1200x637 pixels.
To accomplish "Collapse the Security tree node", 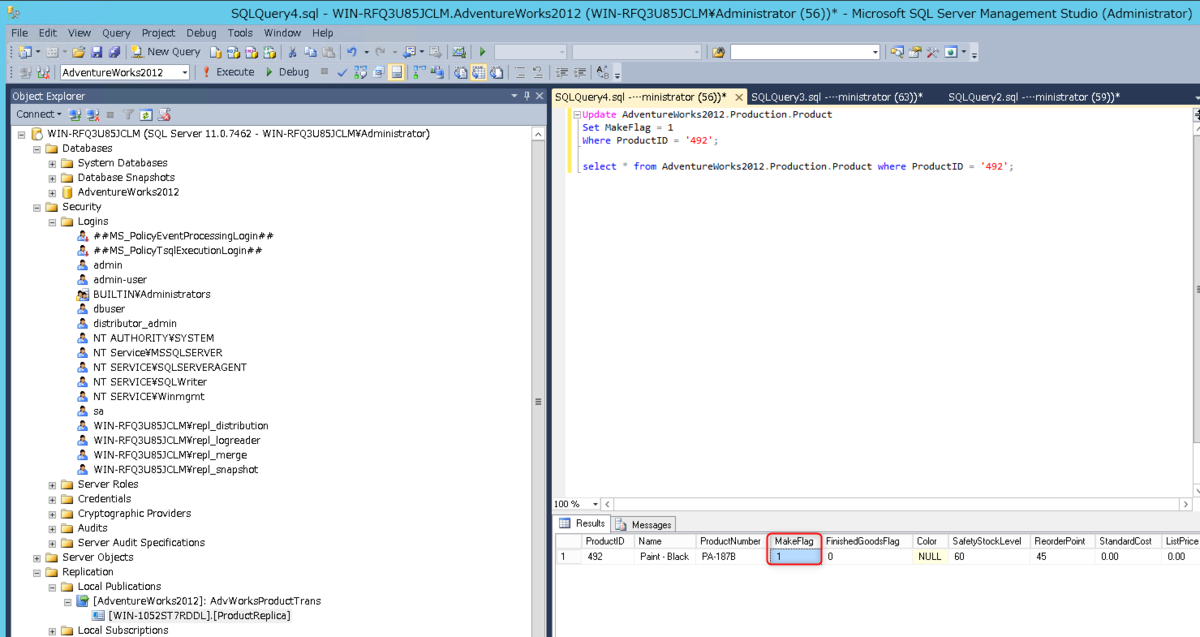I will tap(37, 207).
